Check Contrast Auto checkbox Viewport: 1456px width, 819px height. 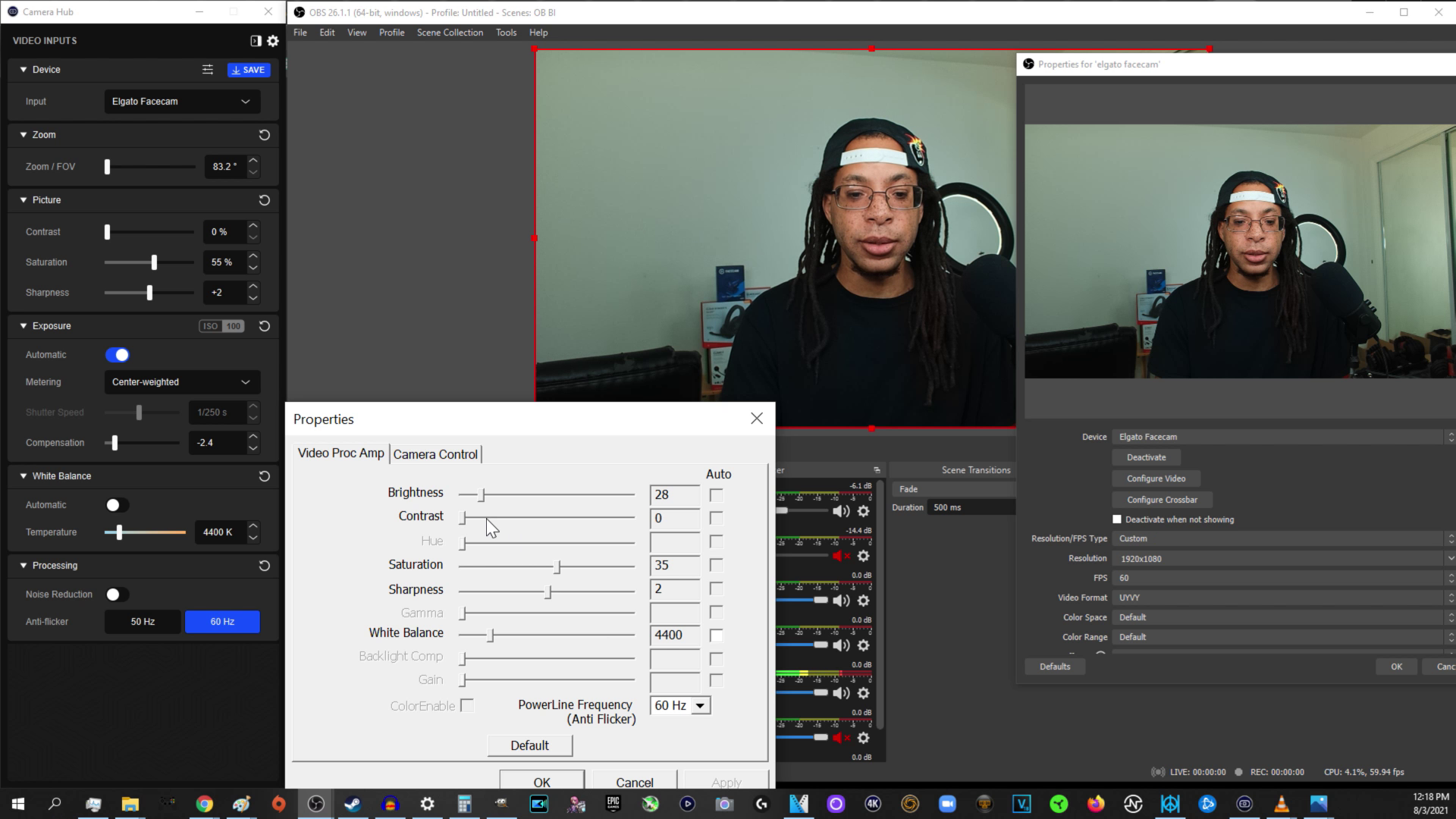click(x=716, y=519)
